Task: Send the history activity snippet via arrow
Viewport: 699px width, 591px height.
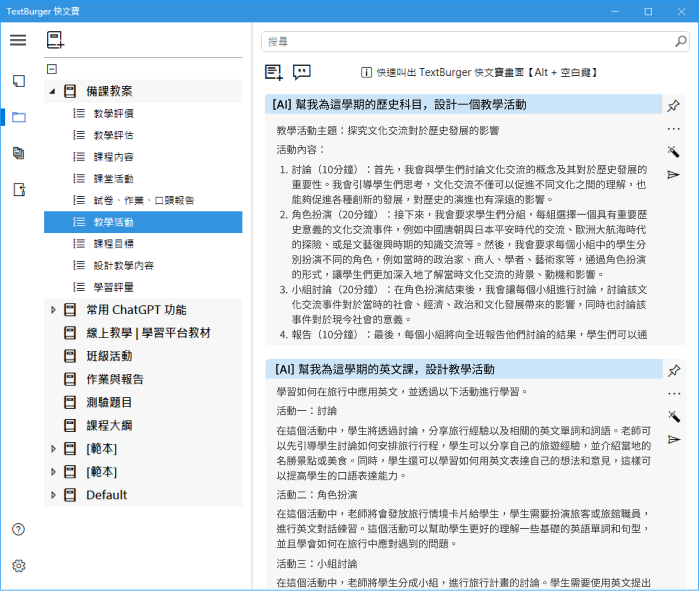Action: tap(674, 174)
